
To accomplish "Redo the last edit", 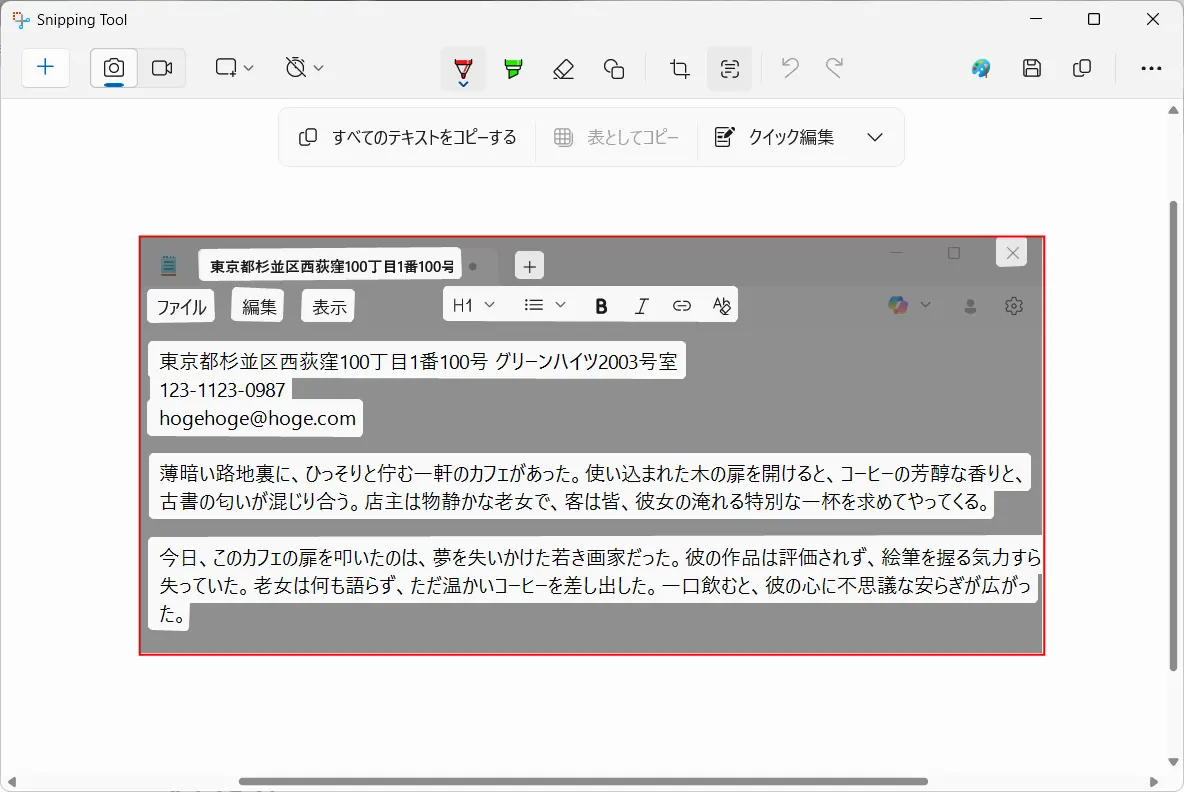I will pyautogui.click(x=834, y=69).
